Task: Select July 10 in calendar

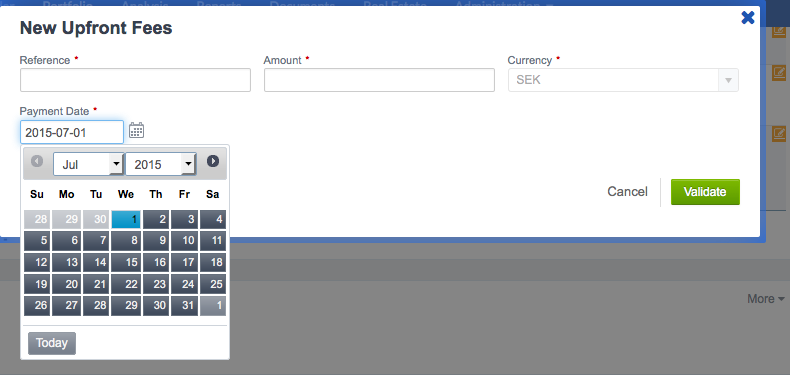Action: point(184,241)
